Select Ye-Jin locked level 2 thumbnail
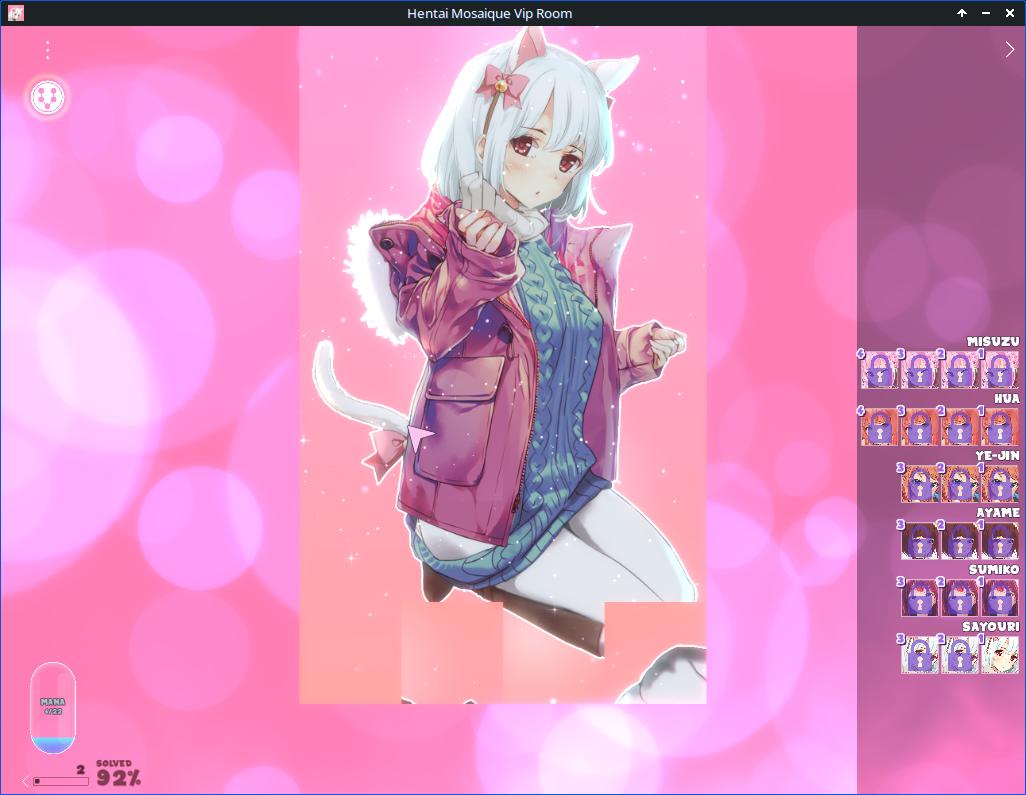 [959, 484]
